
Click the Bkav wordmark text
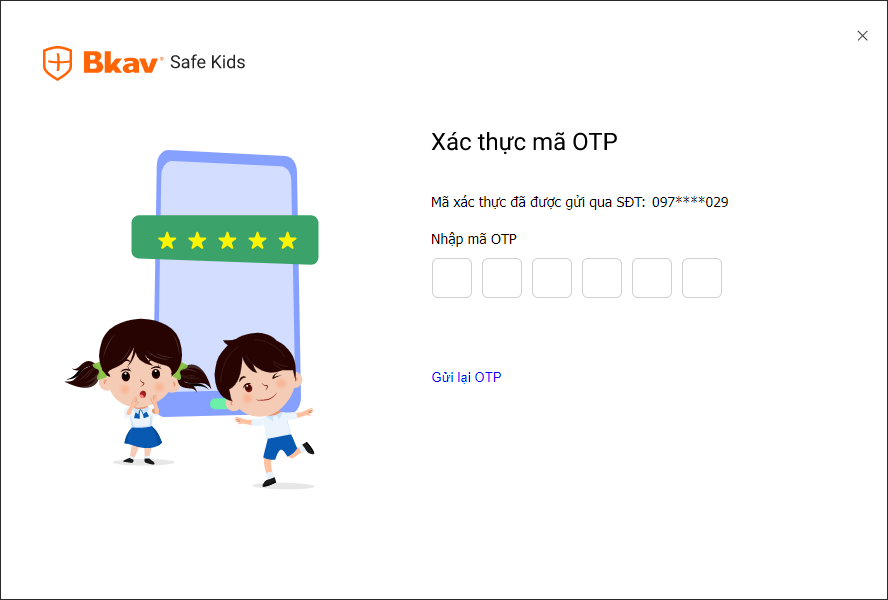(120, 62)
